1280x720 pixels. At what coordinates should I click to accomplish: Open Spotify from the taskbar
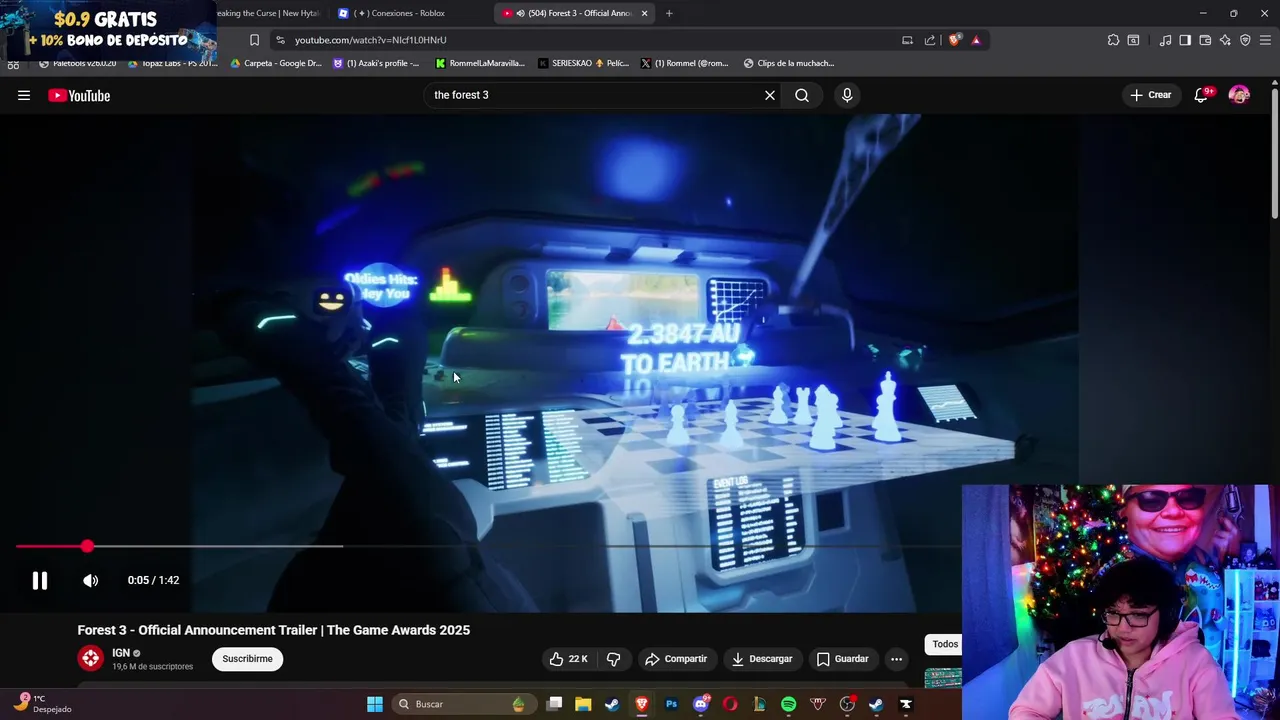788,704
